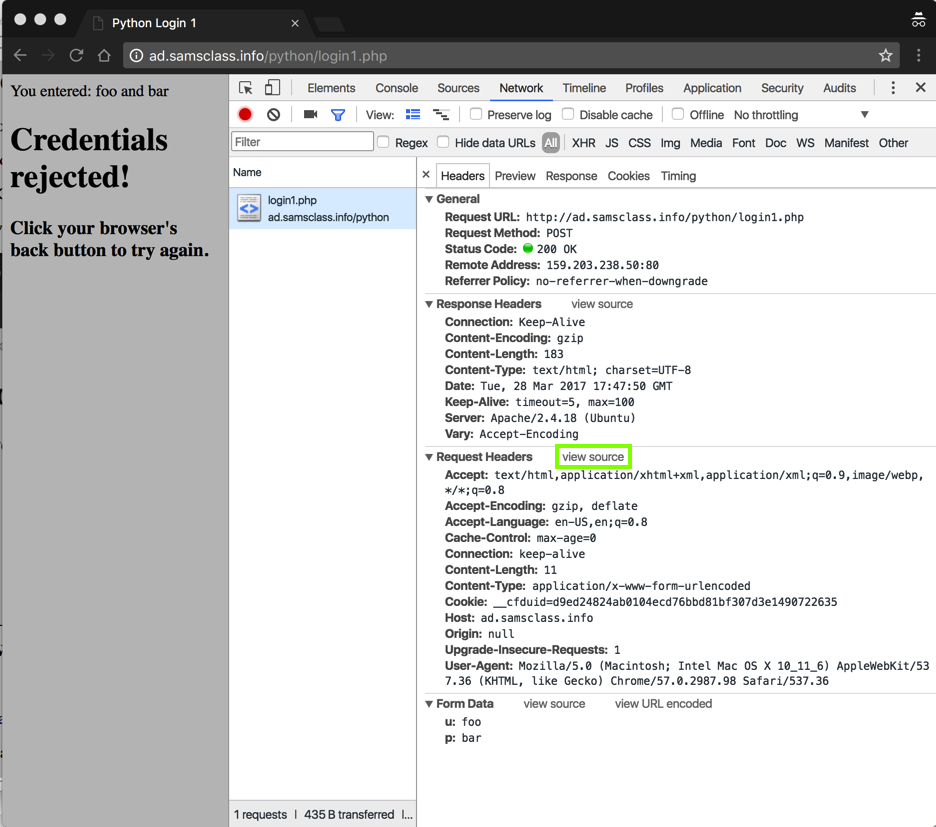Filter requests by JS
Screen dimensions: 936x827
click(x=611, y=143)
